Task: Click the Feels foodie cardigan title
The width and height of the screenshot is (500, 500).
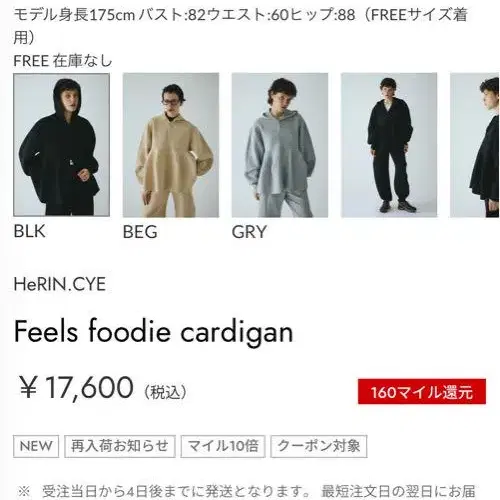Action: click(x=154, y=332)
